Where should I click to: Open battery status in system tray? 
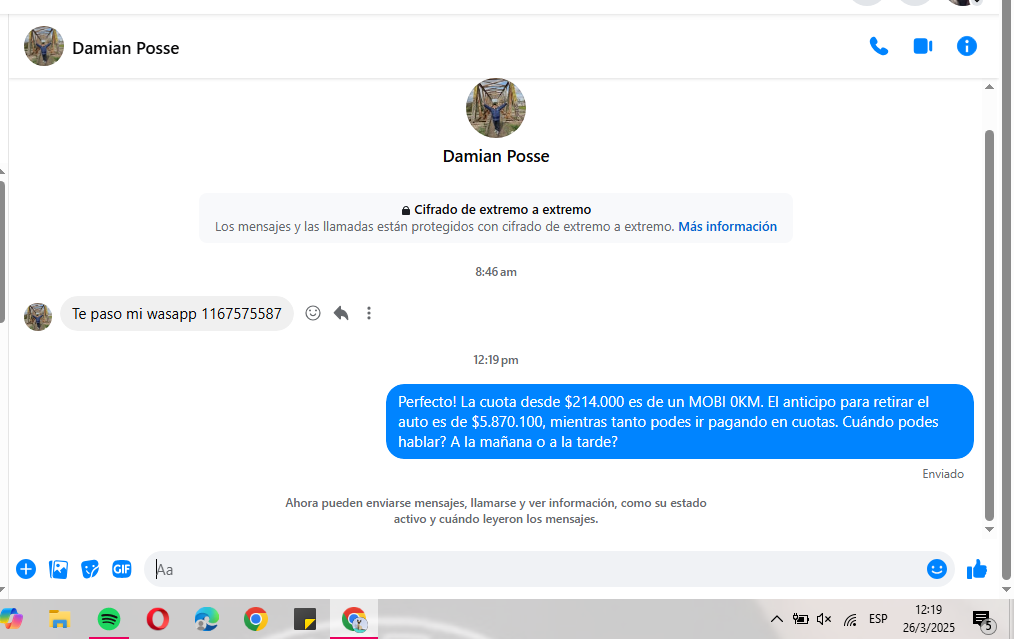[801, 619]
